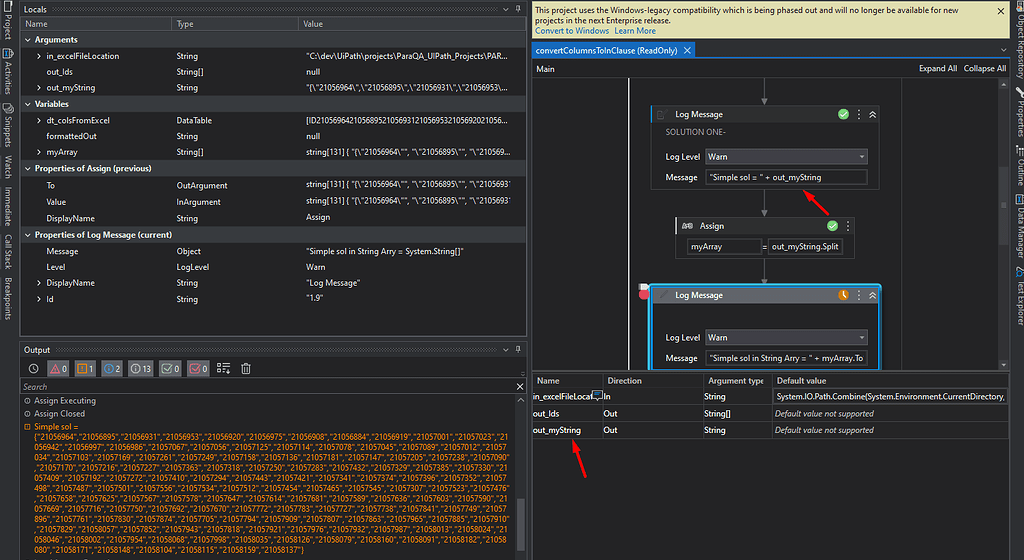Click Collapse All in designer
The image size is (1024, 560).
pos(985,69)
